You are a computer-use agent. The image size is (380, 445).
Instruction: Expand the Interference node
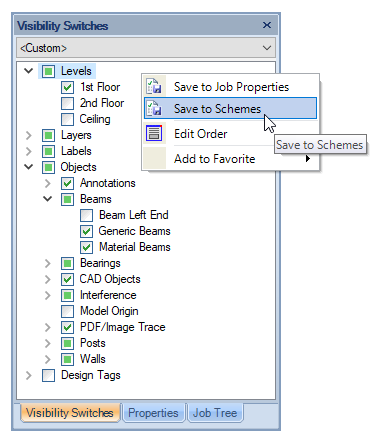(48, 295)
